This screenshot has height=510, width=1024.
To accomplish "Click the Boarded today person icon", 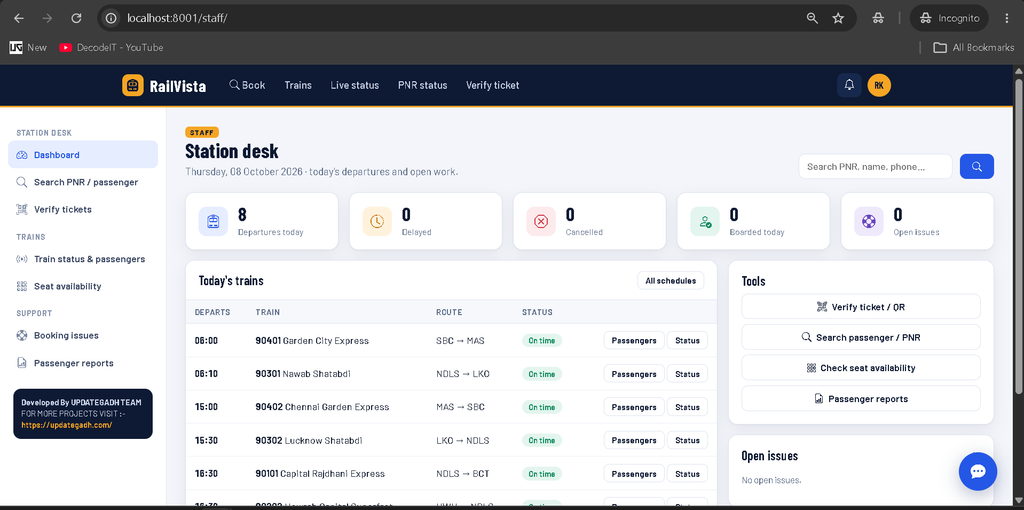I will [705, 221].
